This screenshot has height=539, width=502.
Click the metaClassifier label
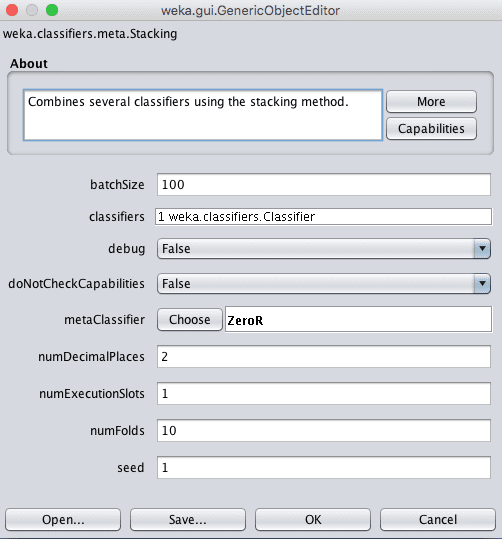105,320
